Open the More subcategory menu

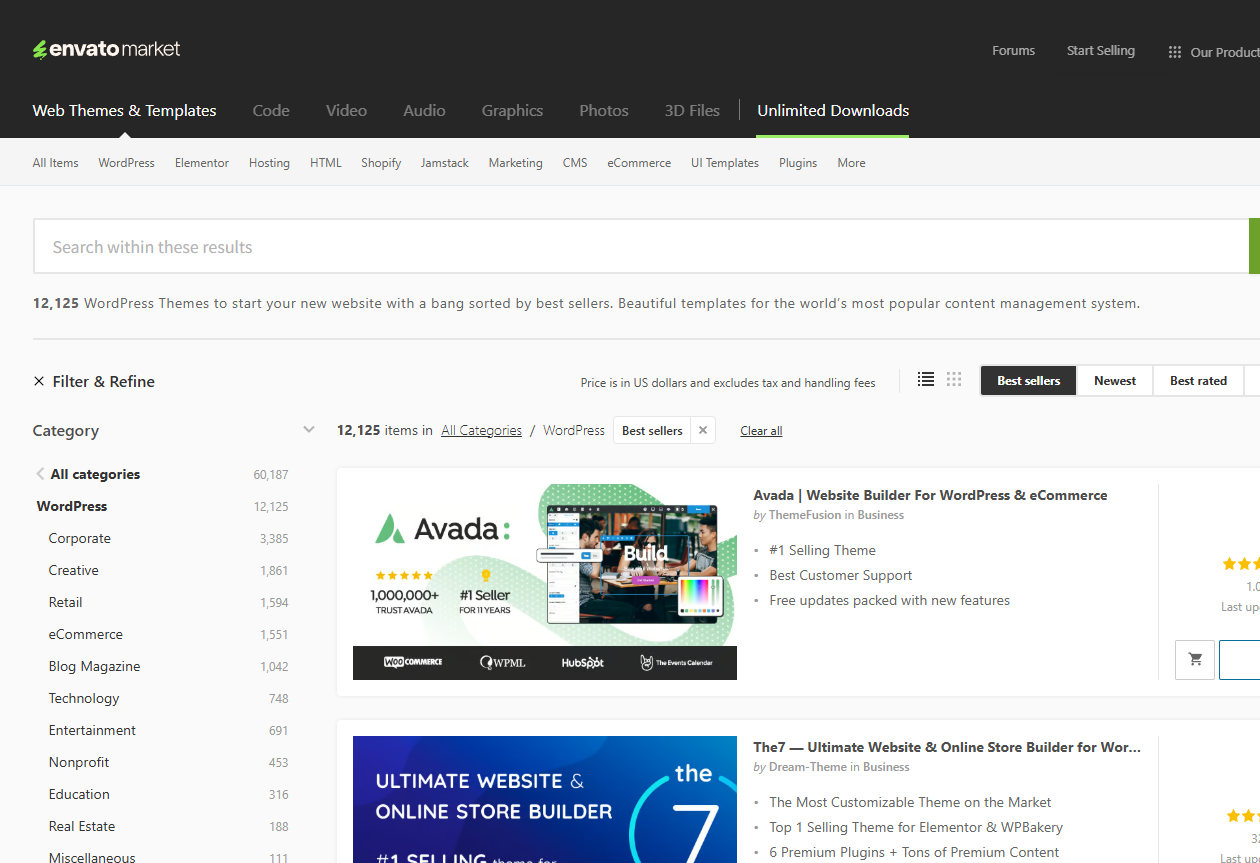coord(851,163)
